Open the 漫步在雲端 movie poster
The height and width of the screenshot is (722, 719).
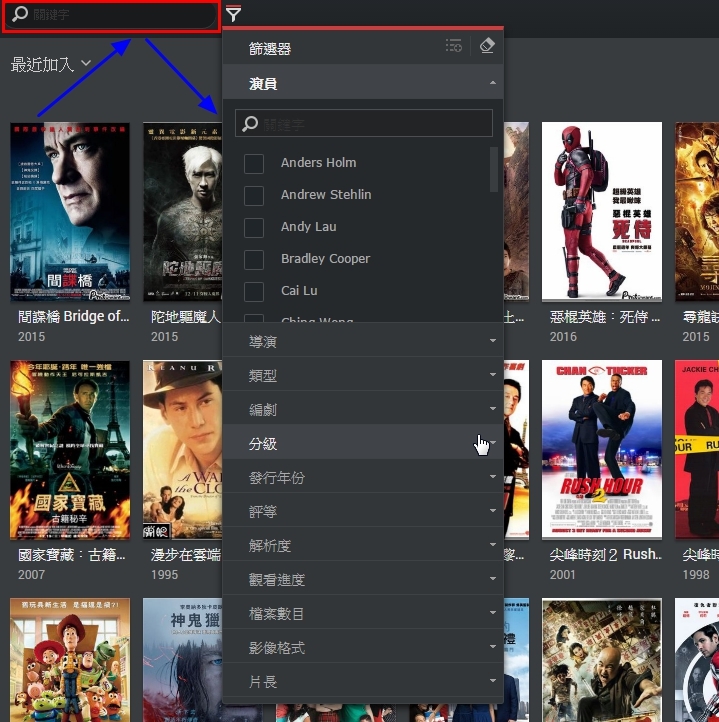click(x=182, y=450)
